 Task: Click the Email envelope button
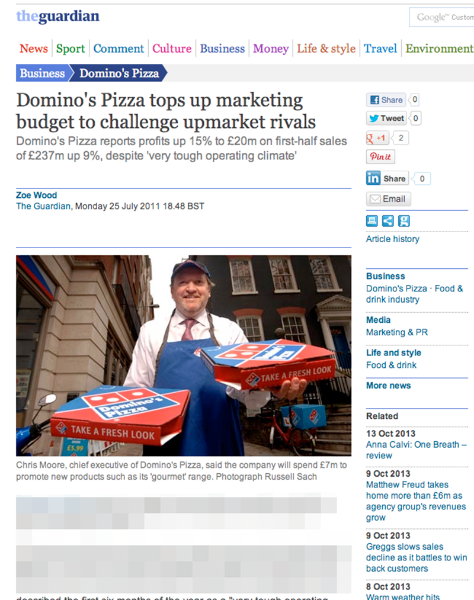pos(388,199)
